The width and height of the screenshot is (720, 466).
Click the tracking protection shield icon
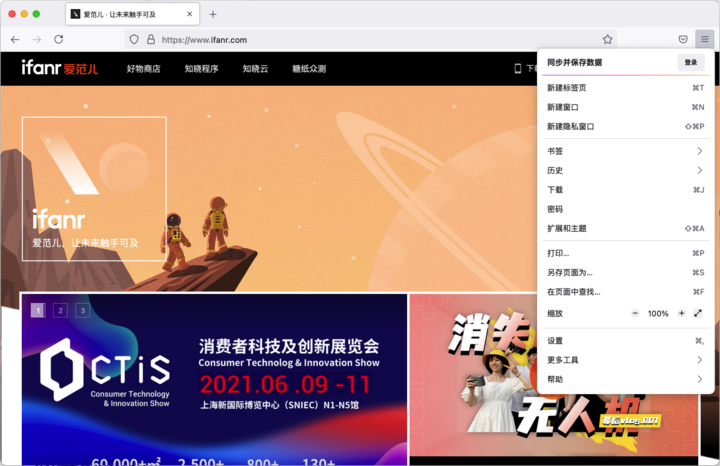click(x=133, y=39)
